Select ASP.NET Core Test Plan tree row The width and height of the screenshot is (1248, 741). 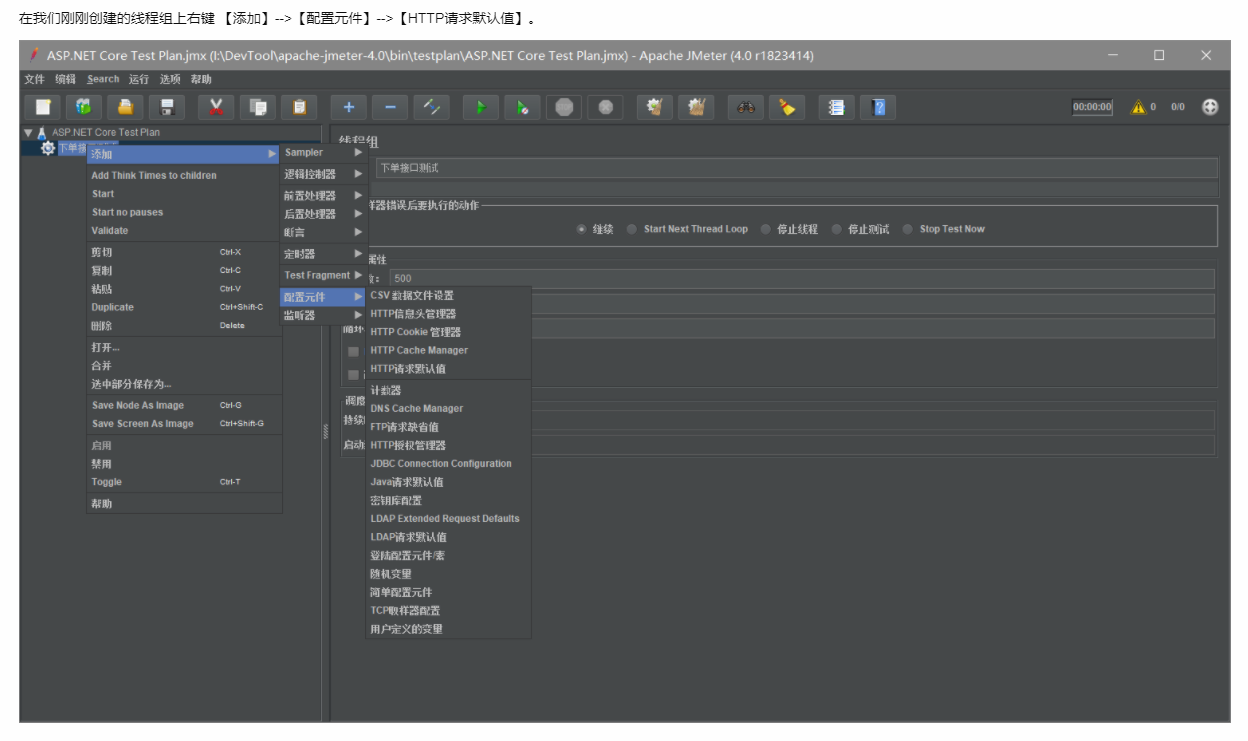106,132
